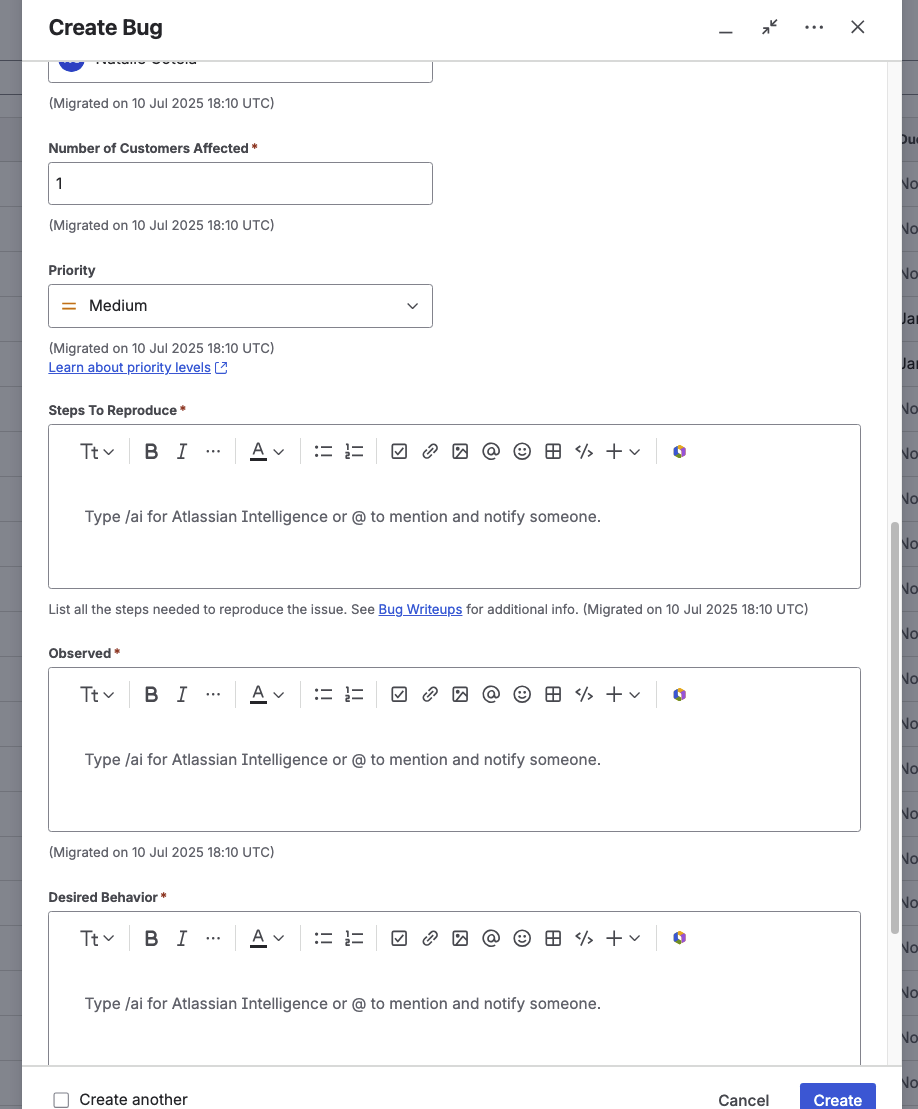This screenshot has height=1109, width=918.
Task: Open Atlassian Intelligence in Steps To Reproduce toolbar
Action: click(680, 451)
